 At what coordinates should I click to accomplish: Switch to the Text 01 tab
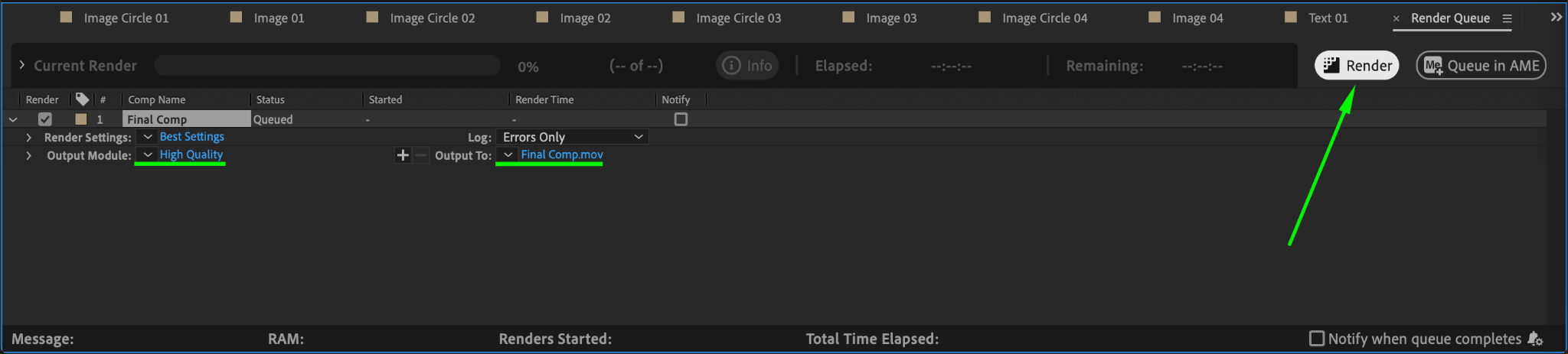pyautogui.click(x=1328, y=18)
